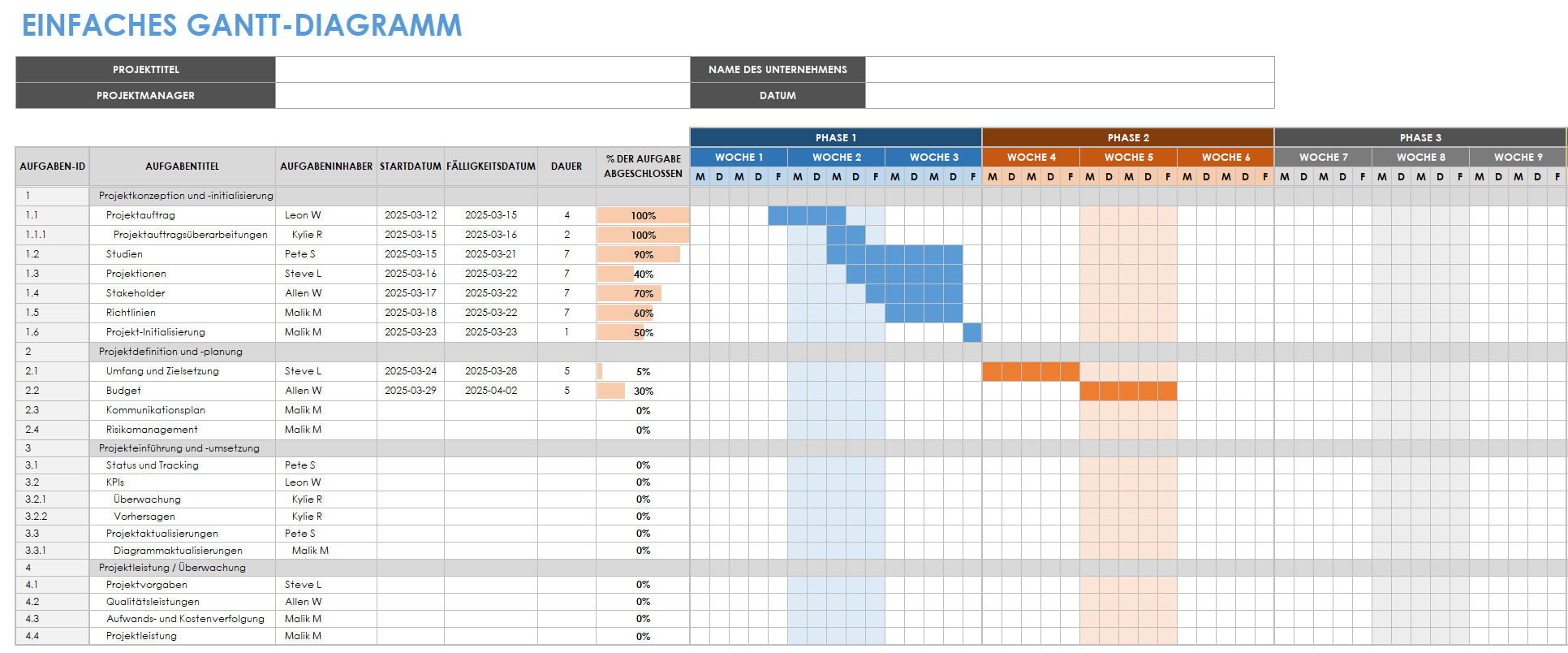Click the 60% progress bar for Richtlinien
This screenshot has height=653, width=1568.
click(625, 313)
